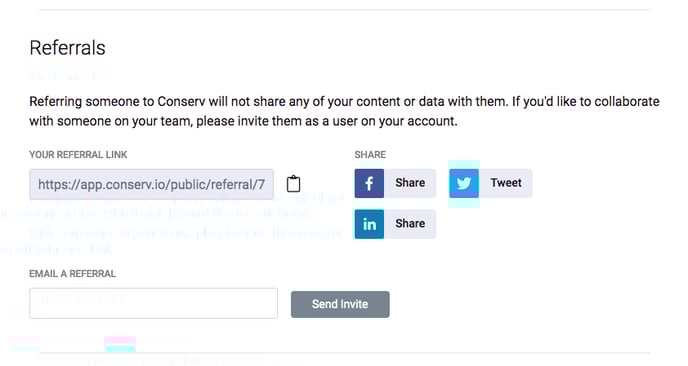
Task: Send the invite with Send Invite button
Action: click(x=340, y=304)
